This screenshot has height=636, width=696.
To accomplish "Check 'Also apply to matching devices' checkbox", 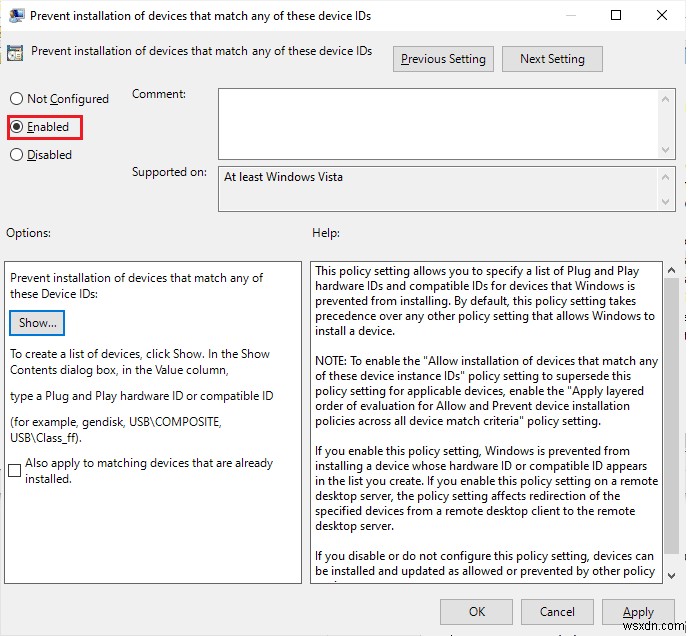I will (15, 470).
